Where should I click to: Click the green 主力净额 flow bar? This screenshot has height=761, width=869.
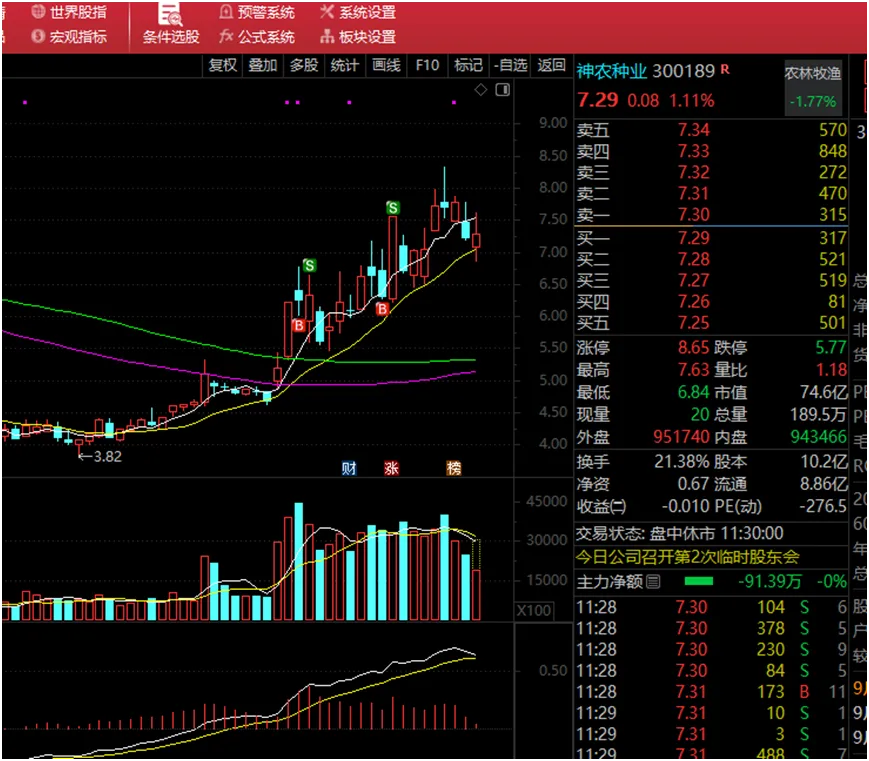coord(699,581)
